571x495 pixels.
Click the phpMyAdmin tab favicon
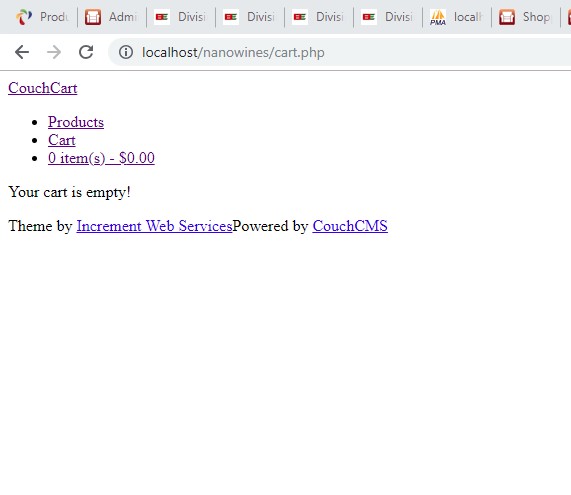[x=438, y=17]
